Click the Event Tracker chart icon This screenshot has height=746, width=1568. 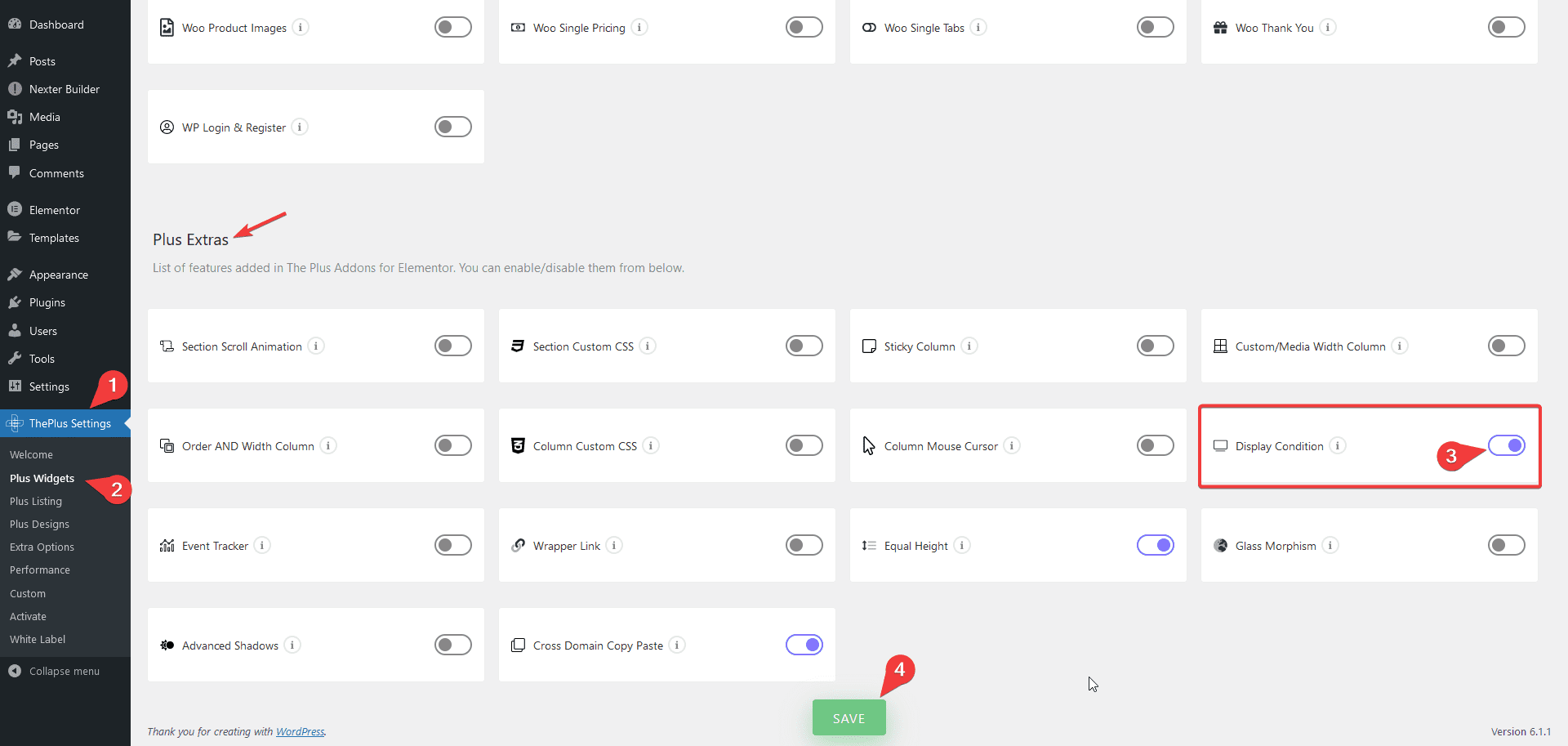[x=167, y=545]
